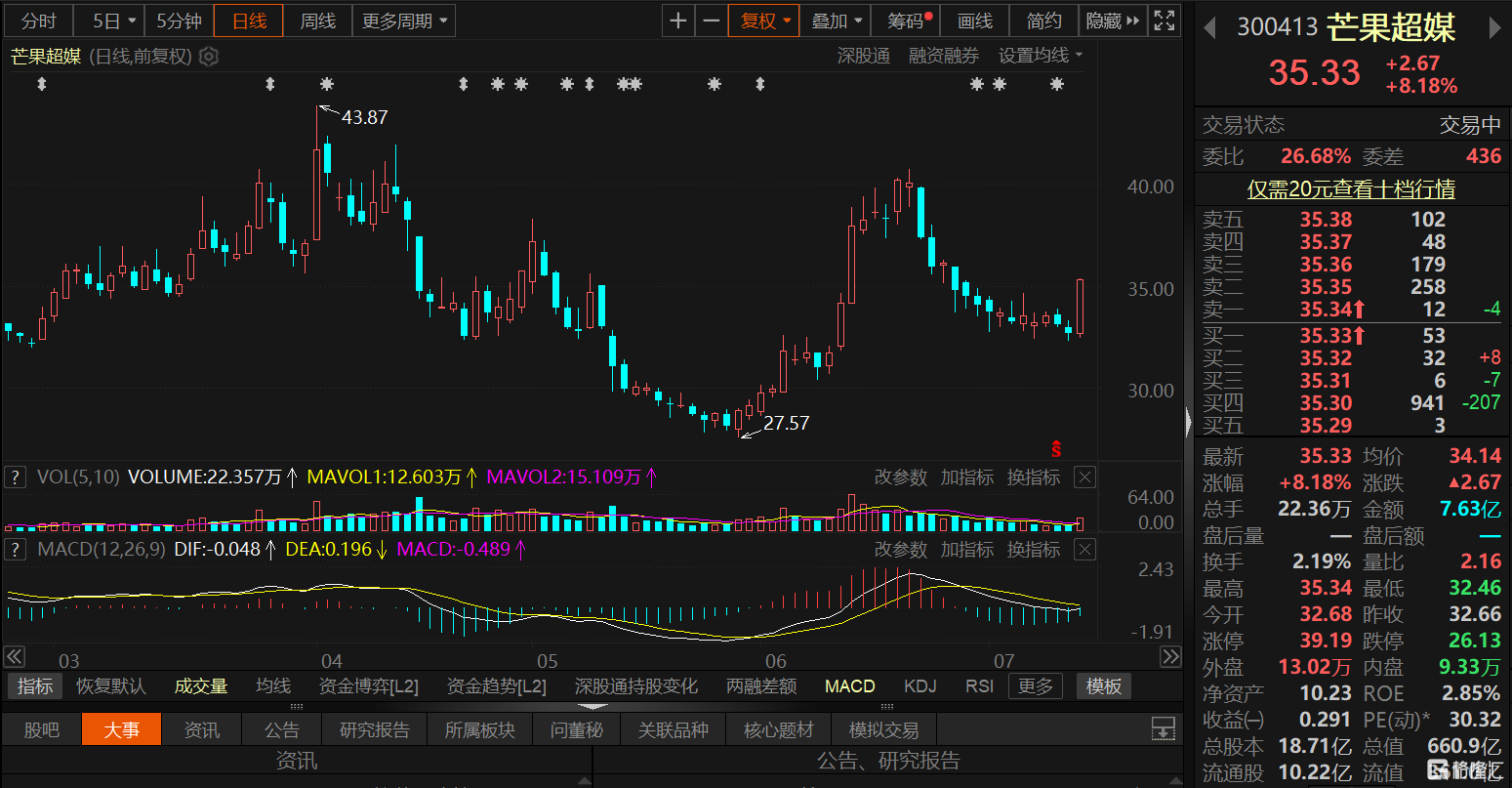Open the 股吧 tab
The width and height of the screenshot is (1512, 788).
[41, 729]
